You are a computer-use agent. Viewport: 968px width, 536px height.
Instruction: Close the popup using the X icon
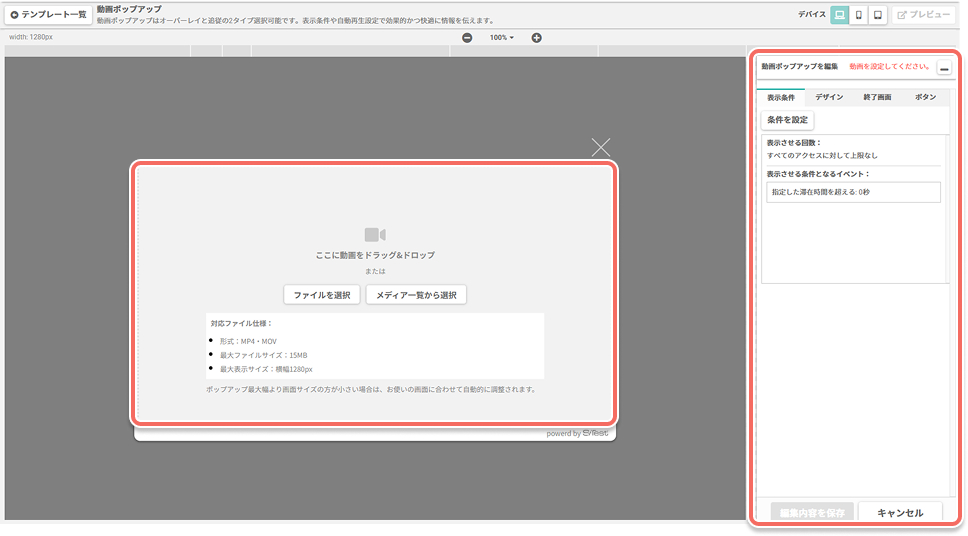click(601, 147)
